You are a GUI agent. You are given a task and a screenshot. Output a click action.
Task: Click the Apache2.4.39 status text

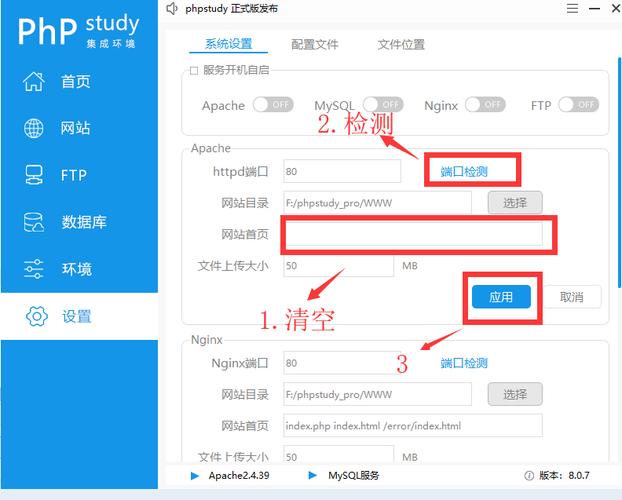coord(239,475)
